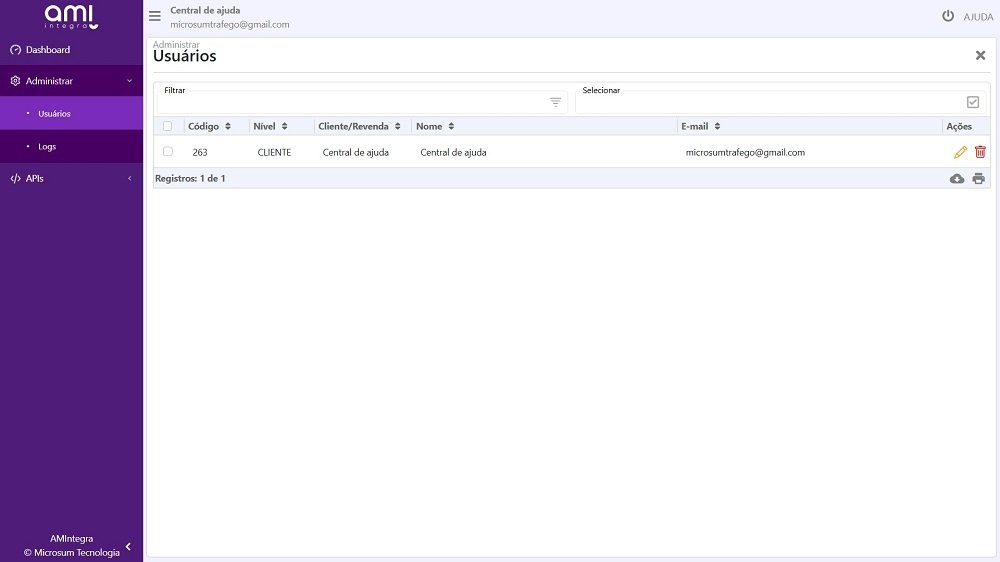Open the Logs submenu item
This screenshot has width=1000, height=562.
pos(47,146)
